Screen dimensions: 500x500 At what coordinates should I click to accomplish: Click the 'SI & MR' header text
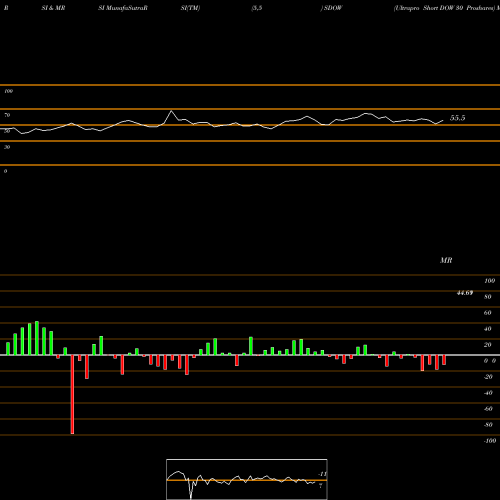tap(53, 8)
